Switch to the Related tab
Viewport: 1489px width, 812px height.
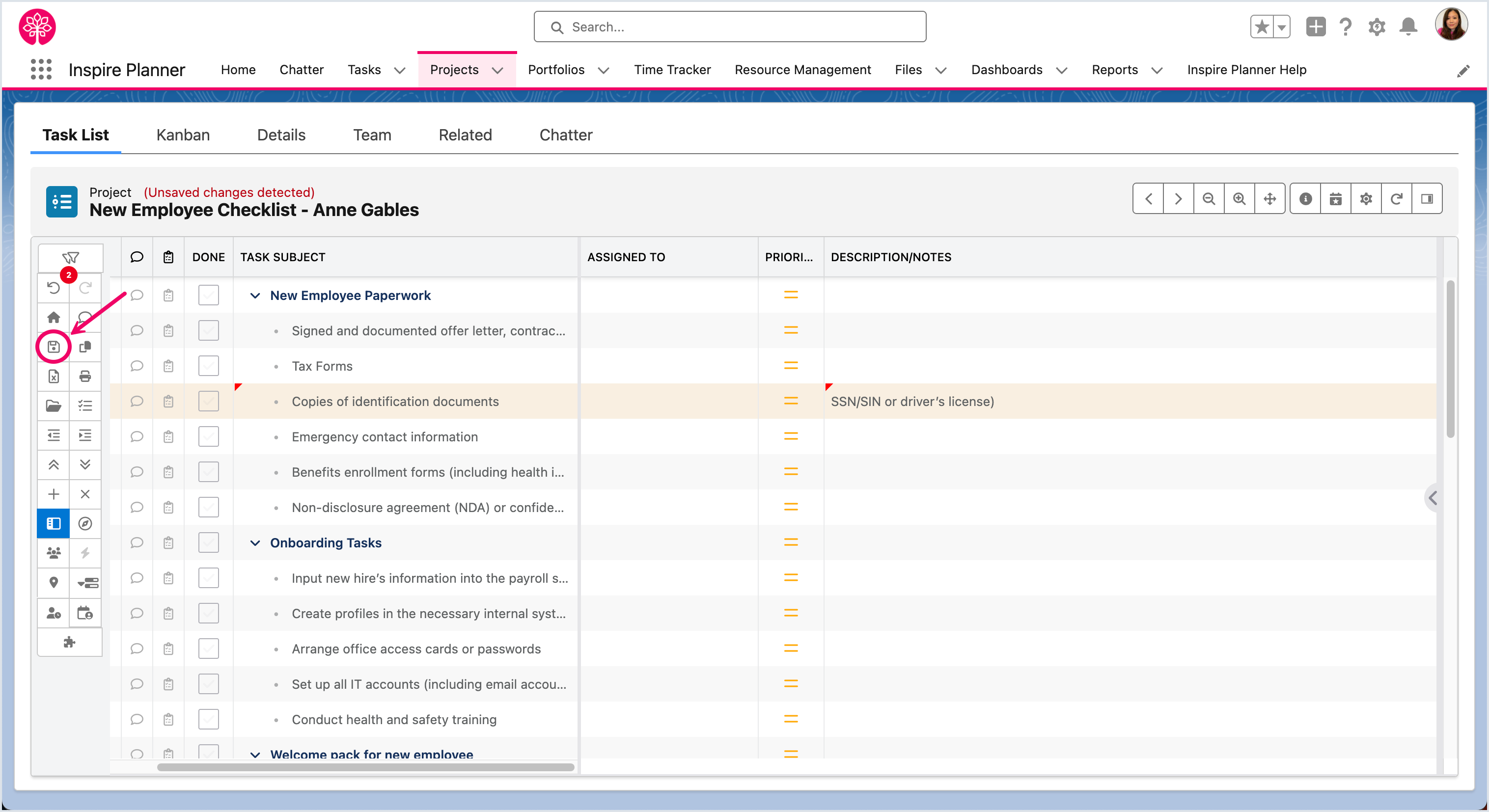click(466, 135)
